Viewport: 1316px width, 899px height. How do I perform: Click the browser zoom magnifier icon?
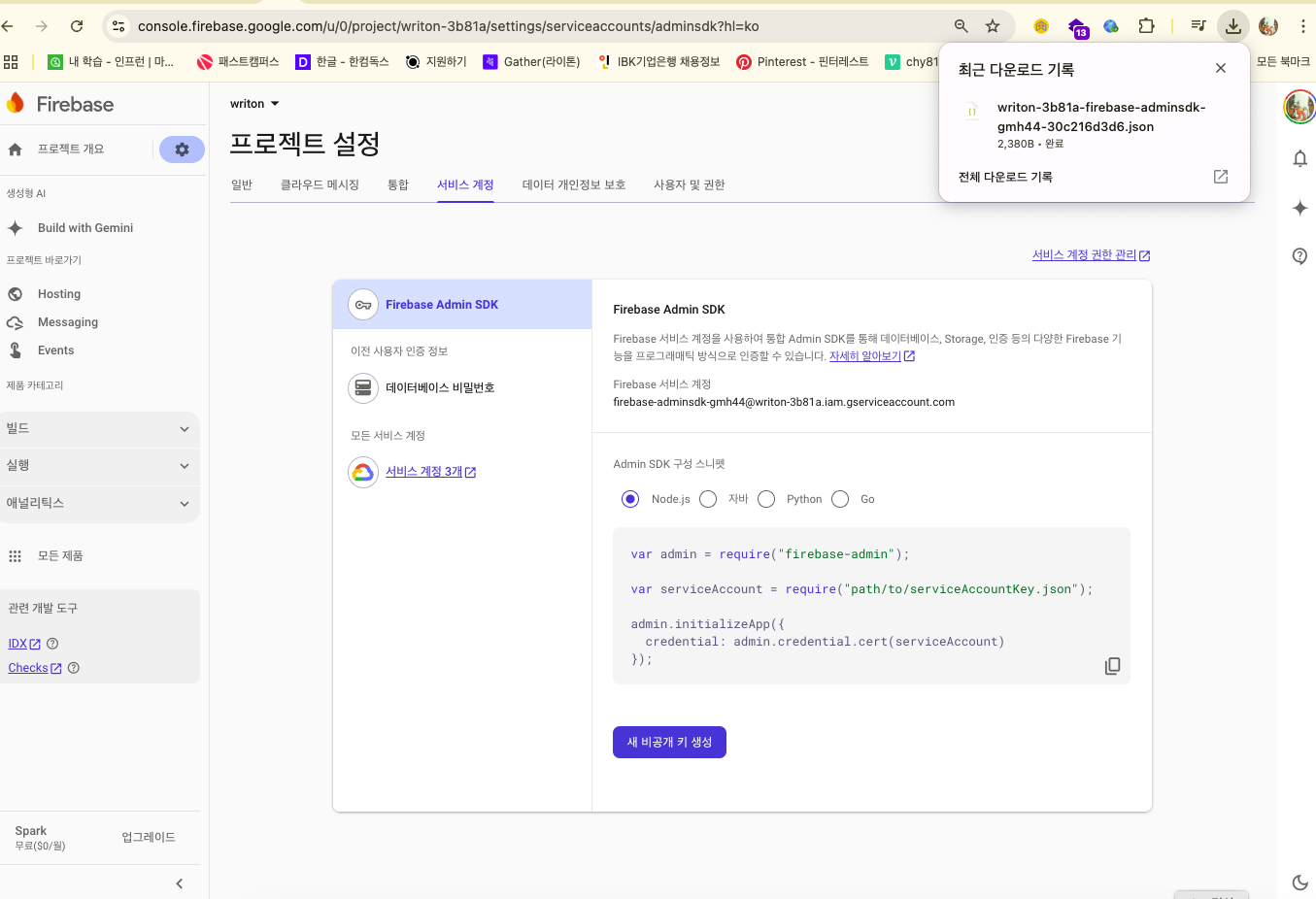pos(962,26)
